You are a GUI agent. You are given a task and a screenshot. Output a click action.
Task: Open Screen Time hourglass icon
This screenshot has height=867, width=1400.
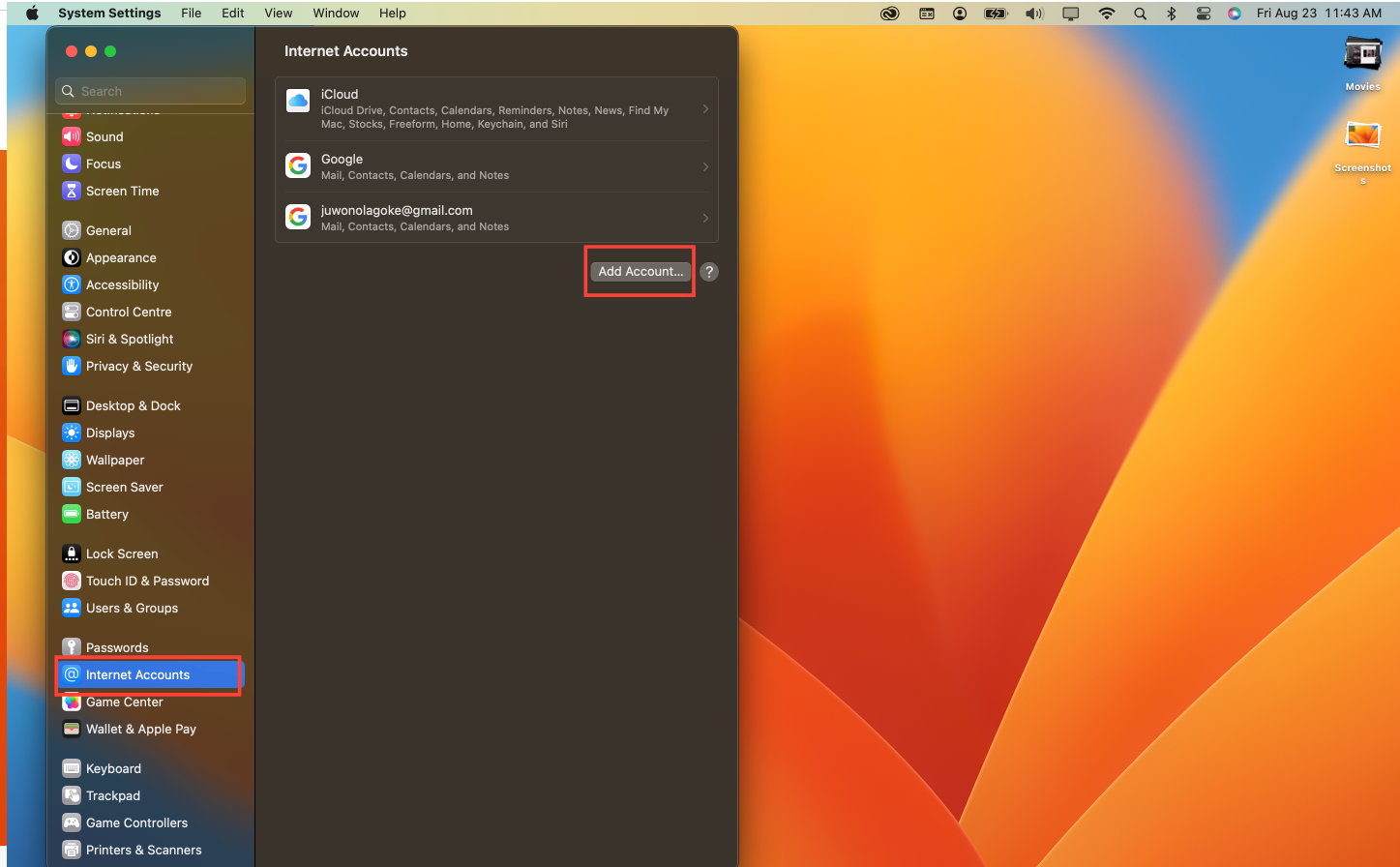tap(71, 191)
